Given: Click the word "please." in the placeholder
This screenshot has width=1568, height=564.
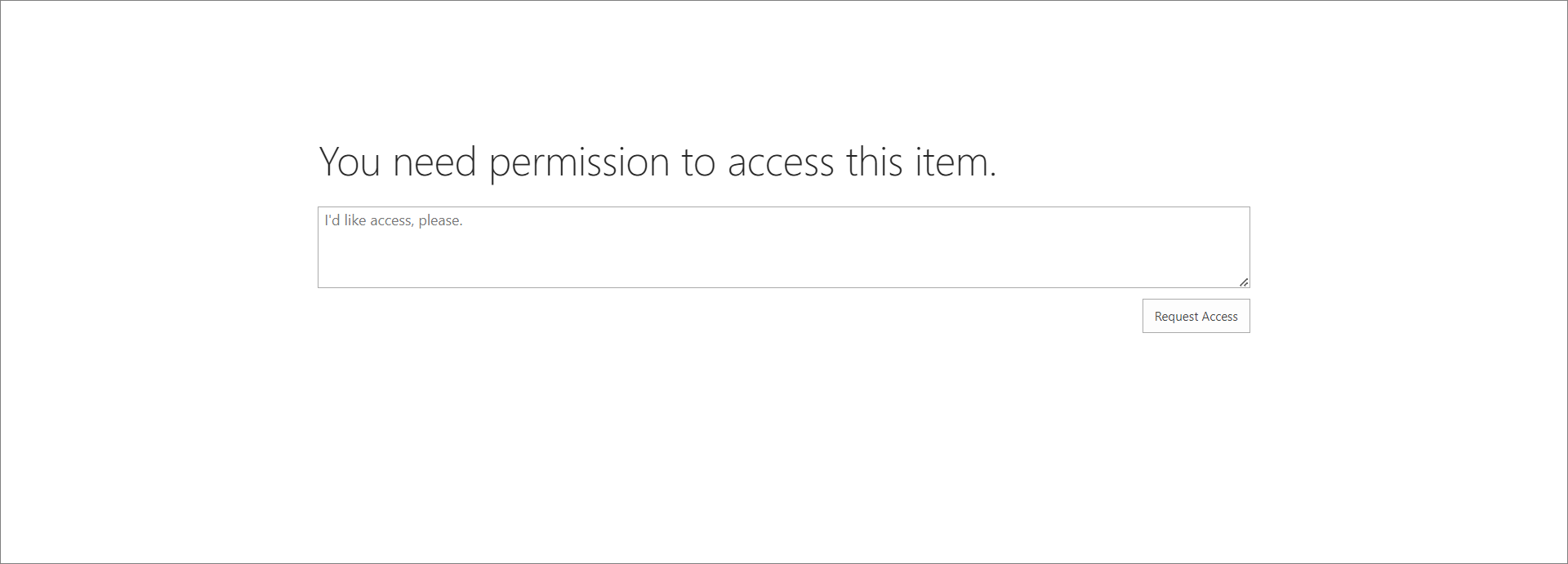Looking at the screenshot, I should (x=440, y=220).
